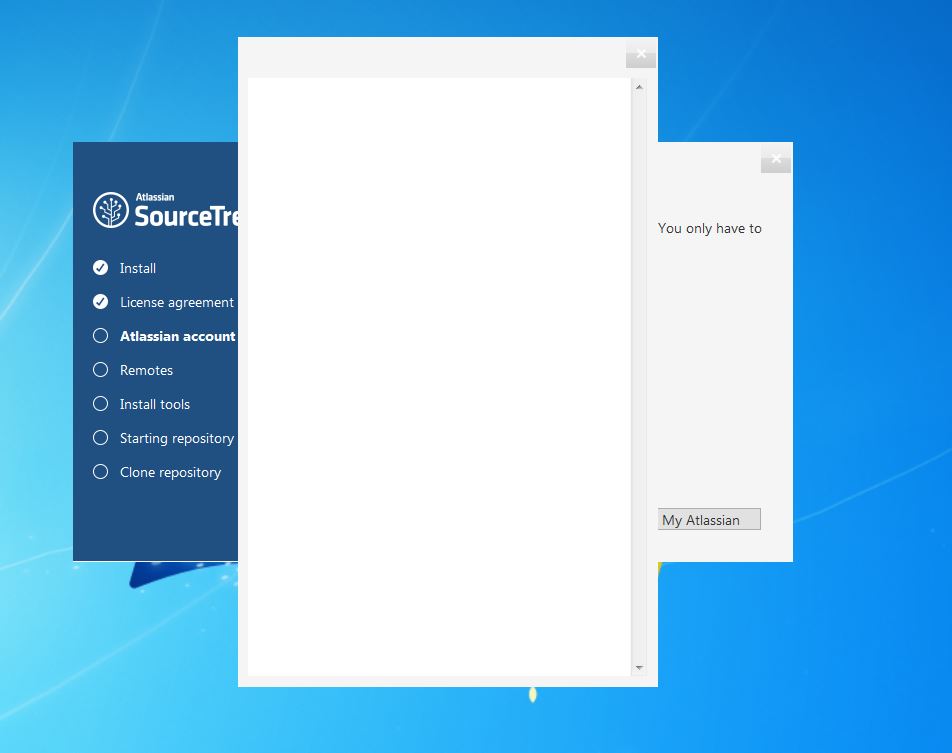Click the Atlassian account step label
Screen dimensions: 952x753
point(178,336)
